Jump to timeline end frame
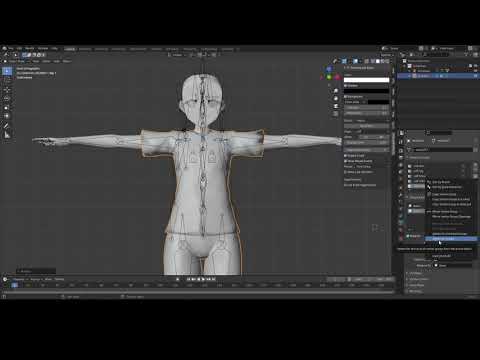 pyautogui.click(x=214, y=279)
